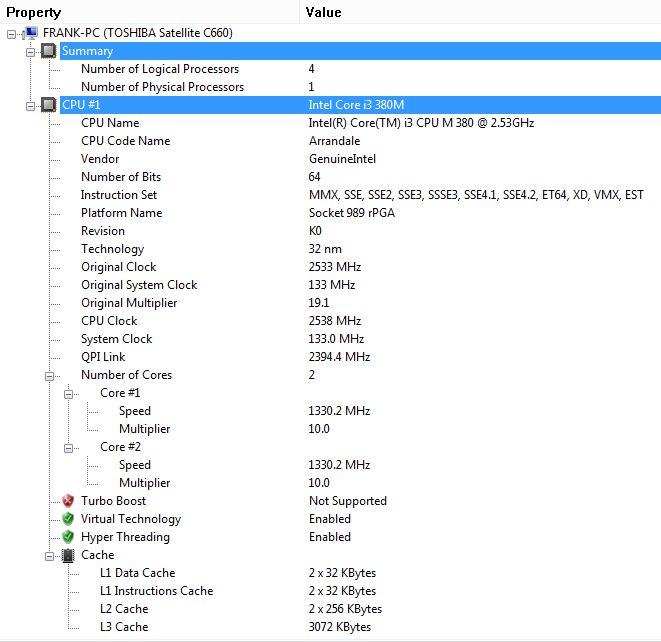Click the Value column header
Screen dimensions: 661x642
tap(480, 12)
